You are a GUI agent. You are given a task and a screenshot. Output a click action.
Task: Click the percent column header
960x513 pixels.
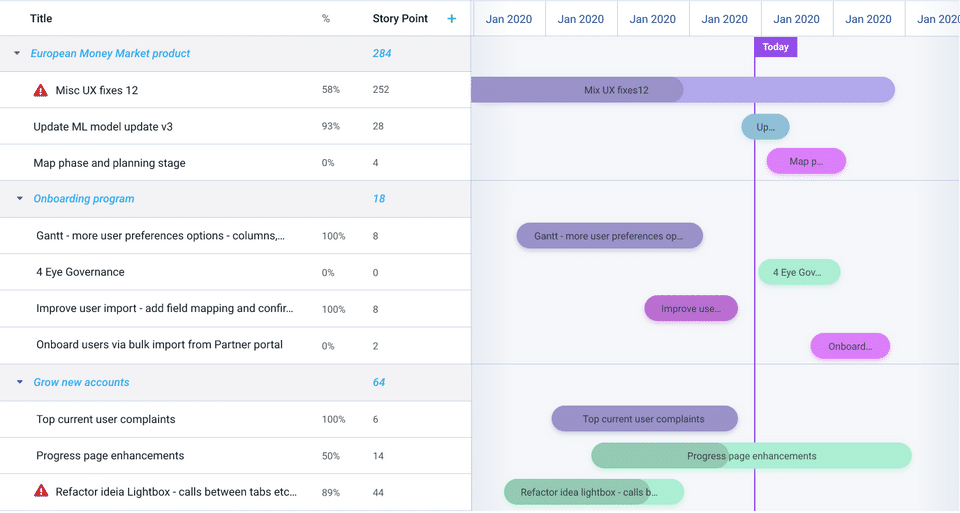pos(326,18)
